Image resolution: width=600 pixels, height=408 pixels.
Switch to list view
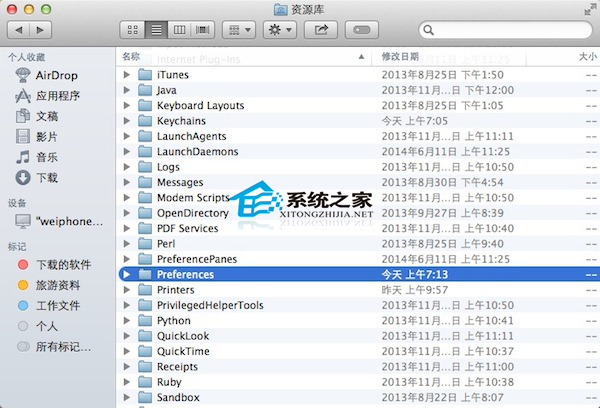pyautogui.click(x=156, y=30)
